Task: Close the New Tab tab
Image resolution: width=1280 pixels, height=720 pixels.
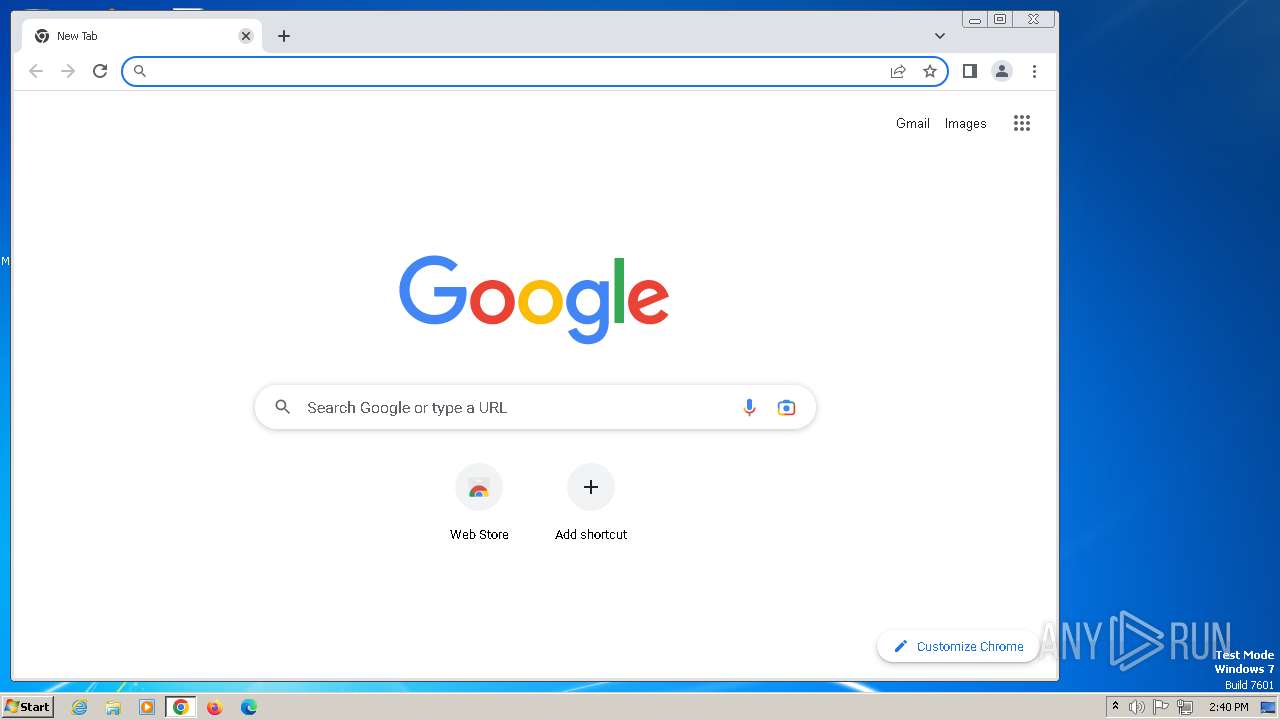Action: 246,36
